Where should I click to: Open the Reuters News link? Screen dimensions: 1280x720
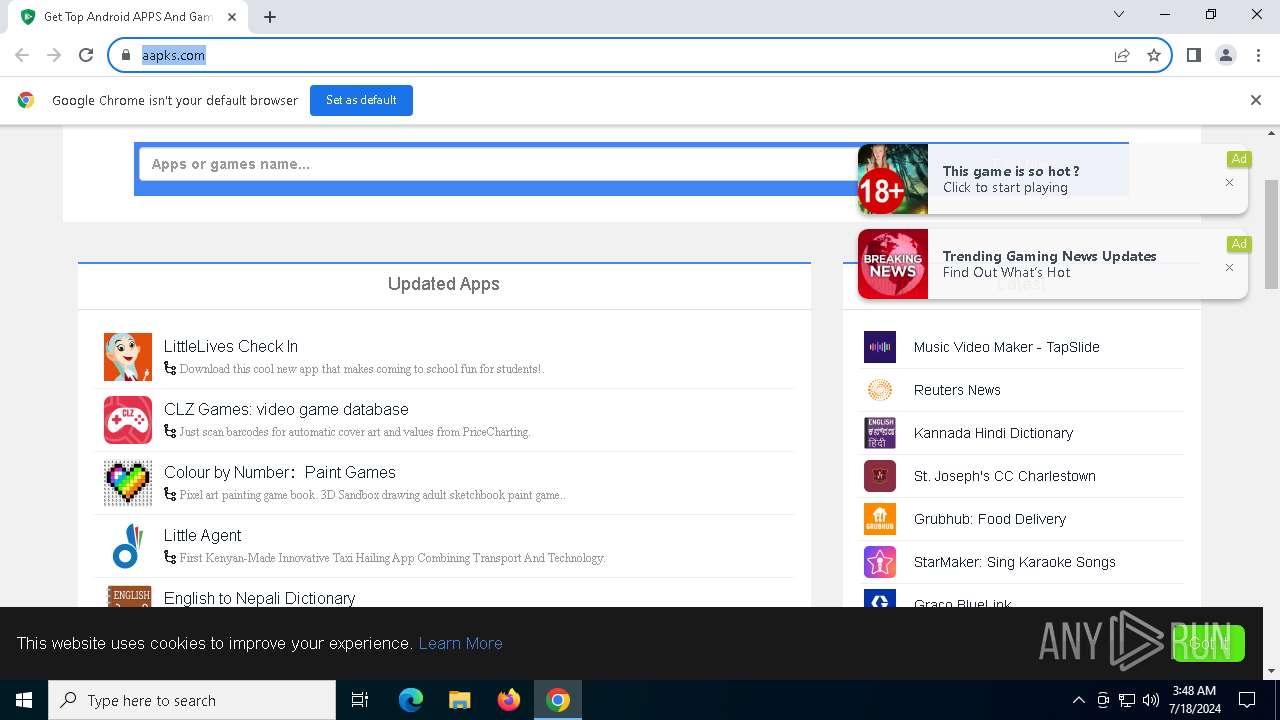coord(957,390)
